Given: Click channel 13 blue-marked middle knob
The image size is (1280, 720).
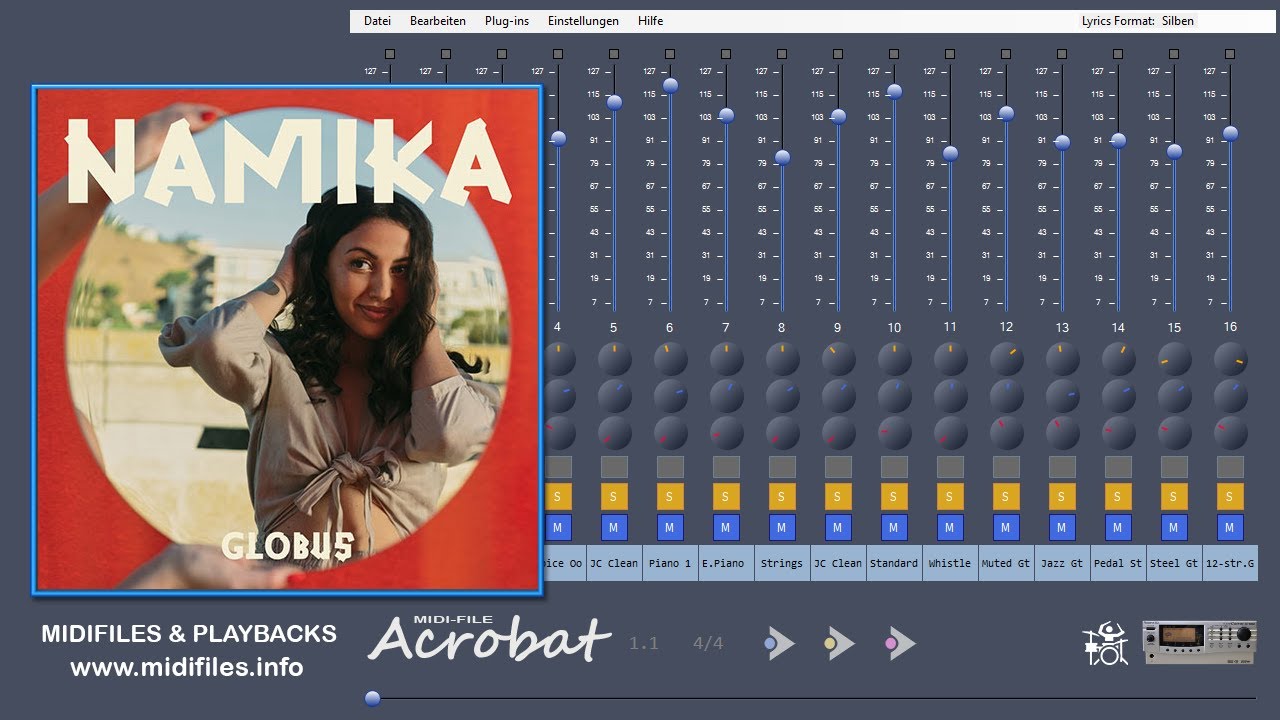Looking at the screenshot, I should coord(1062,396).
